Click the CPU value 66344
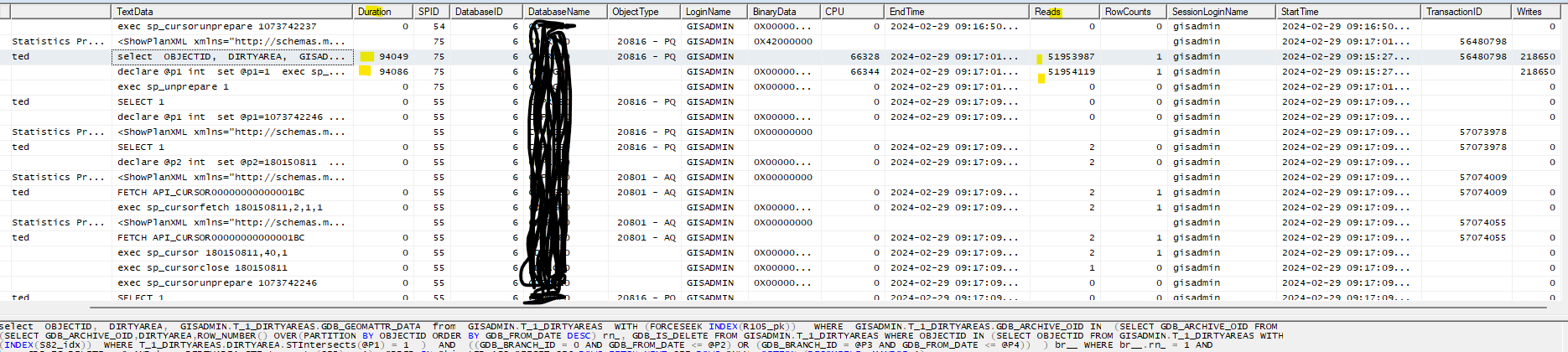This screenshot has width=1568, height=352. pyautogui.click(x=864, y=72)
